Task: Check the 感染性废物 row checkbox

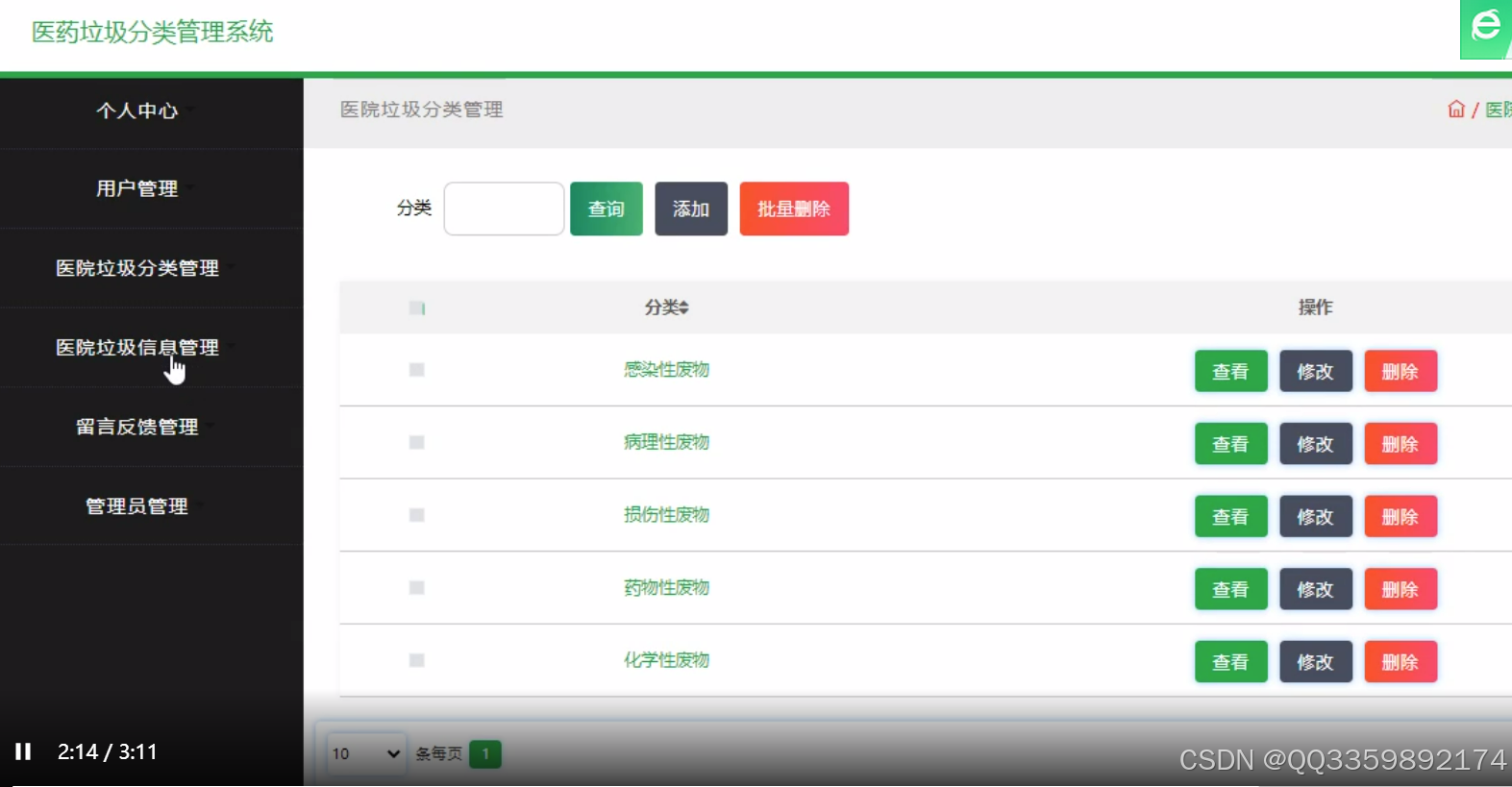Action: tap(416, 370)
